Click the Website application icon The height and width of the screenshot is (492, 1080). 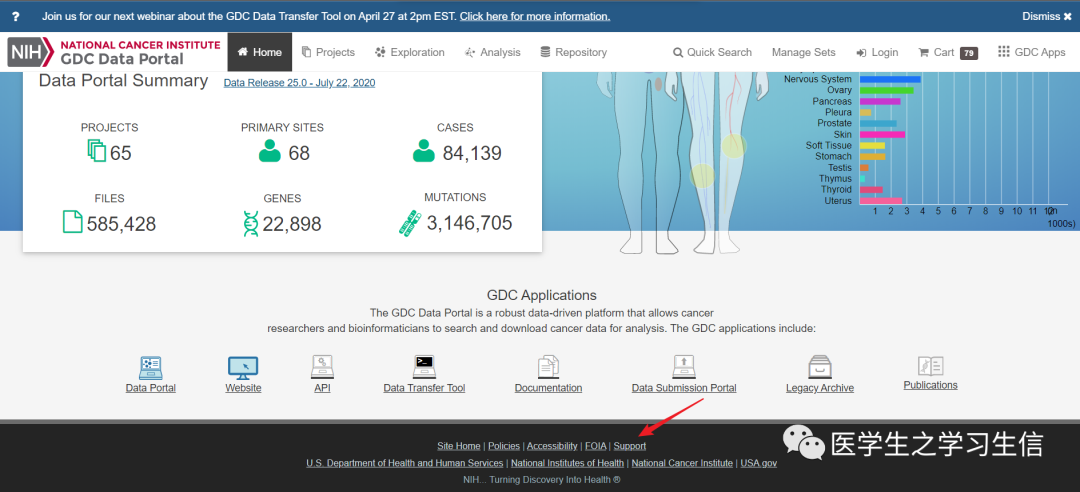243,368
